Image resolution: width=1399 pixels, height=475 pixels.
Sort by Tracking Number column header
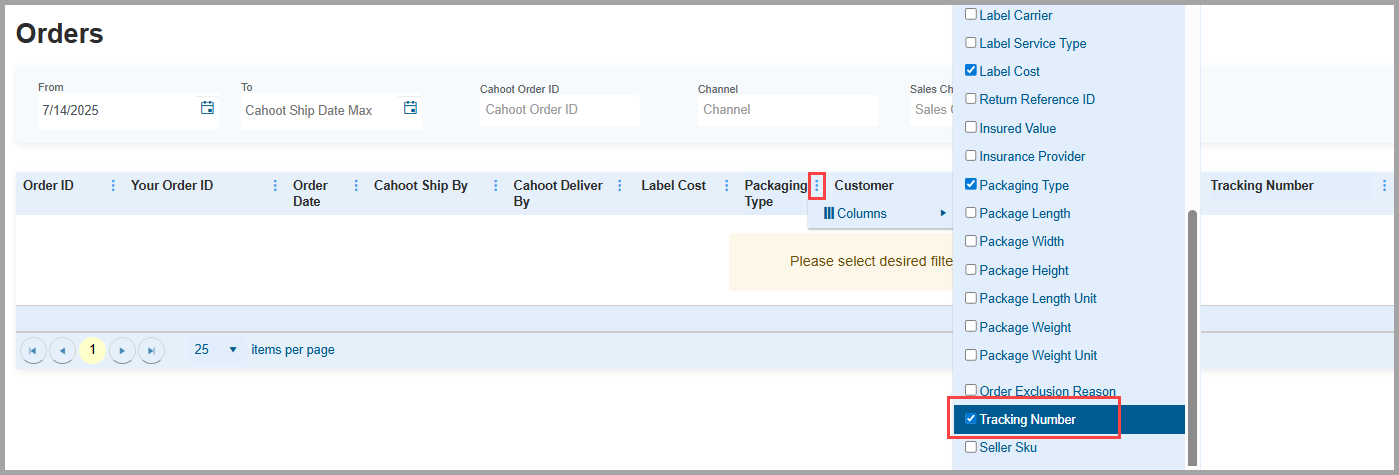pos(1262,185)
